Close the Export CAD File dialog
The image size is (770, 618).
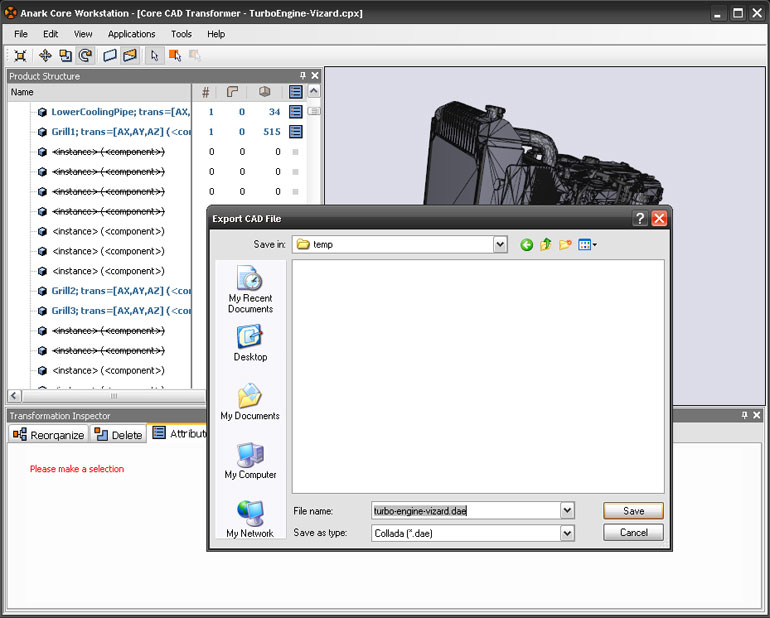(659, 219)
